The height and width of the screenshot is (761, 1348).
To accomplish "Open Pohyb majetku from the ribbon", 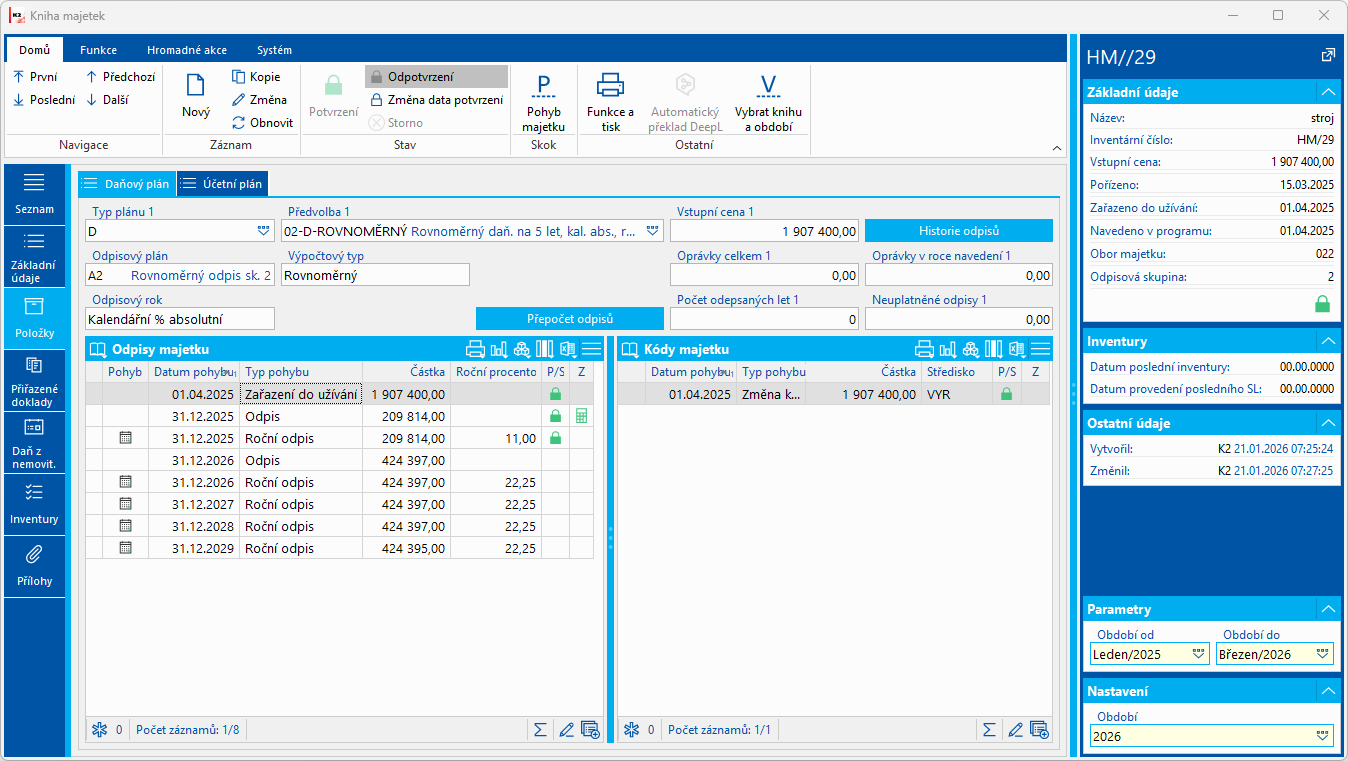I will tap(543, 103).
